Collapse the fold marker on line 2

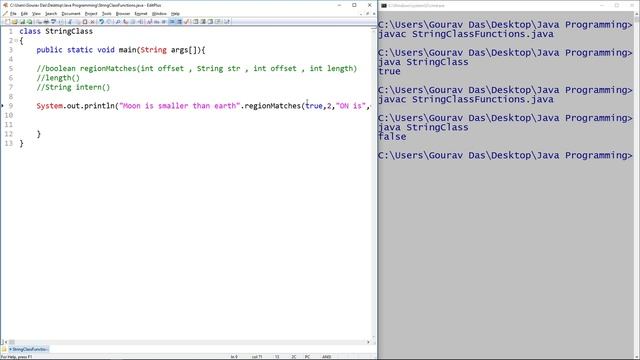16,41
